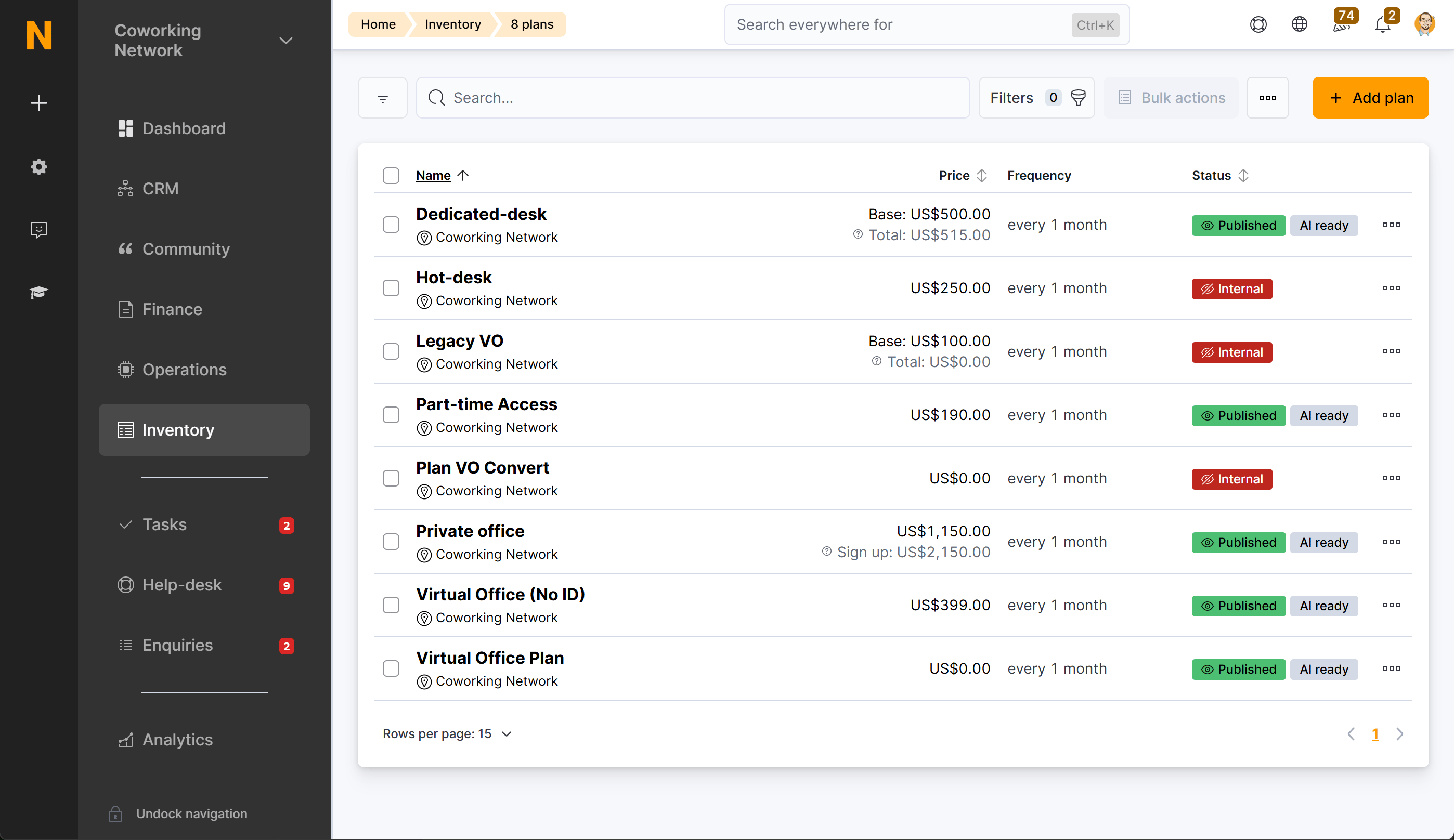
Task: Check the Private office row checkbox
Action: [x=391, y=542]
